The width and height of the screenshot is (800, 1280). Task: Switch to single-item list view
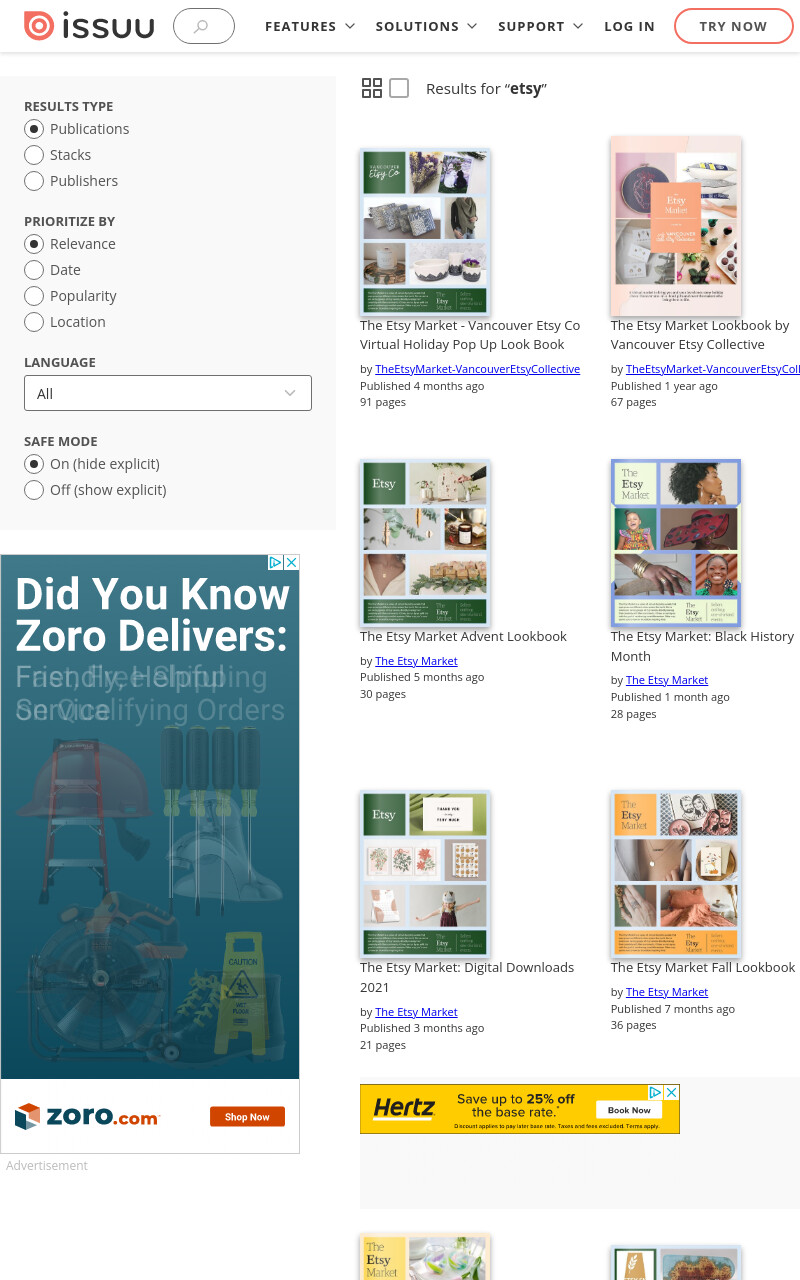tap(399, 88)
